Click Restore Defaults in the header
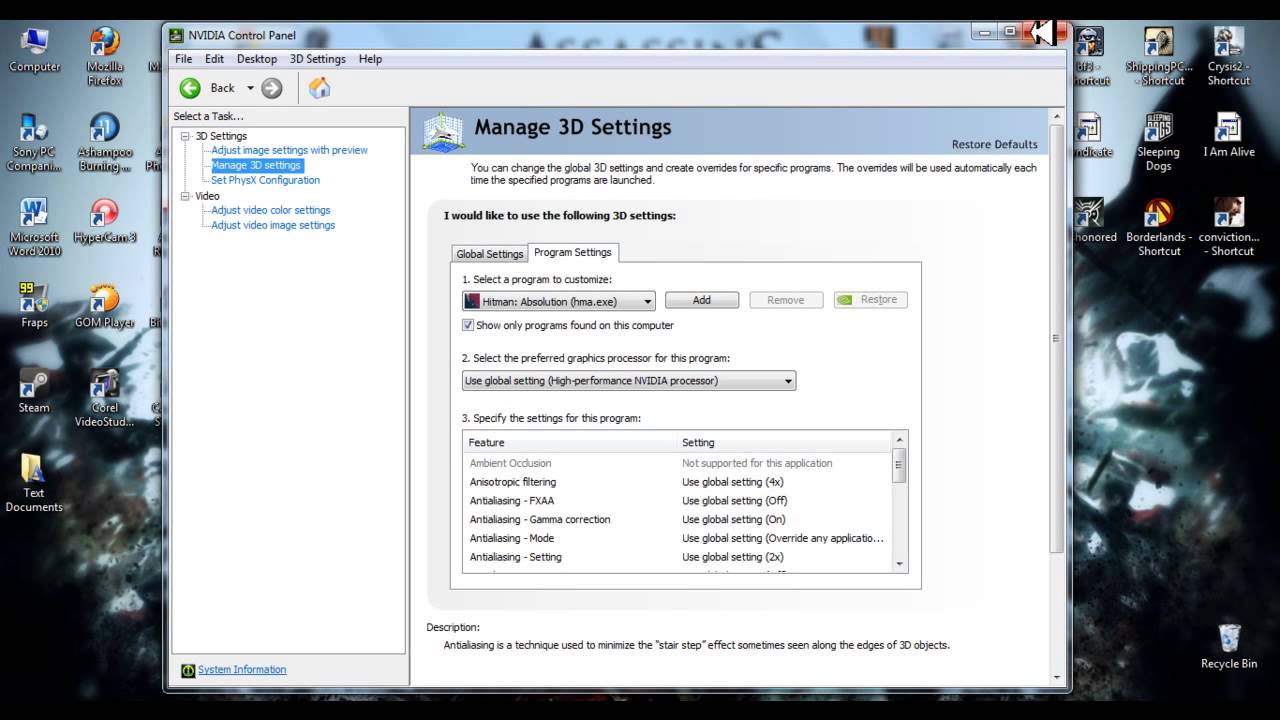Screen dimensions: 1280x720 [x=995, y=144]
